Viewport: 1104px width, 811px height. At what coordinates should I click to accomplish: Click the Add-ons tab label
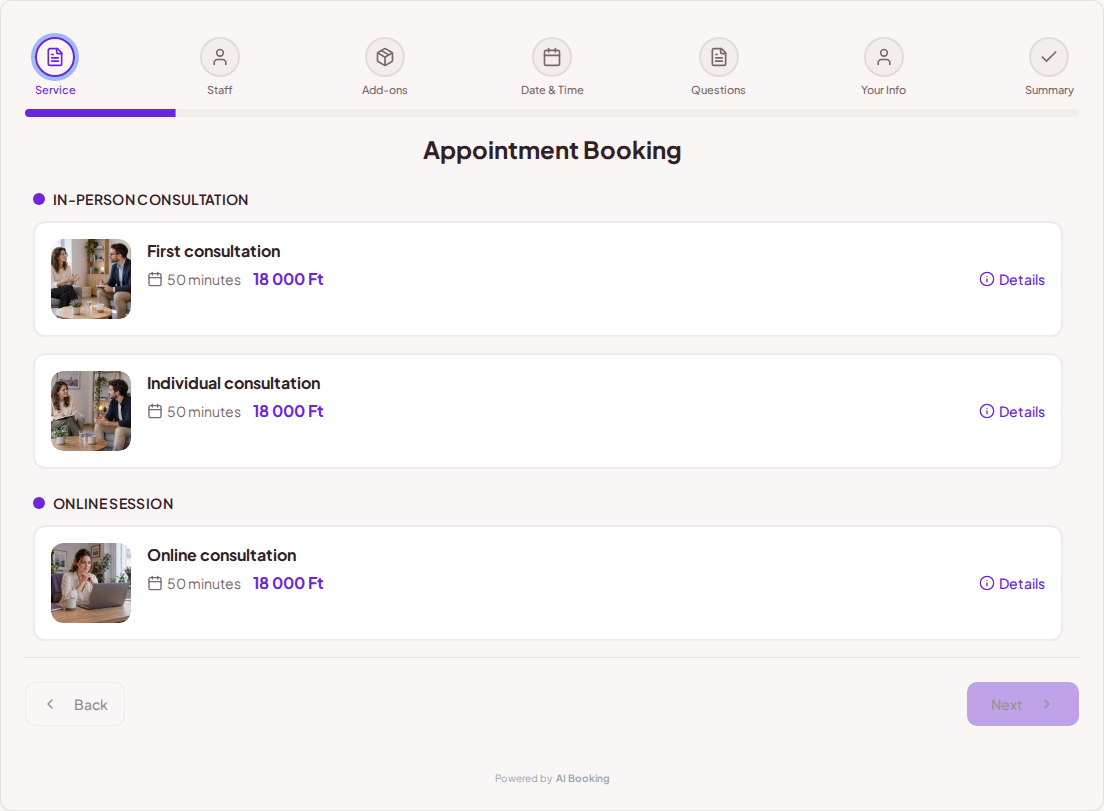click(x=384, y=90)
